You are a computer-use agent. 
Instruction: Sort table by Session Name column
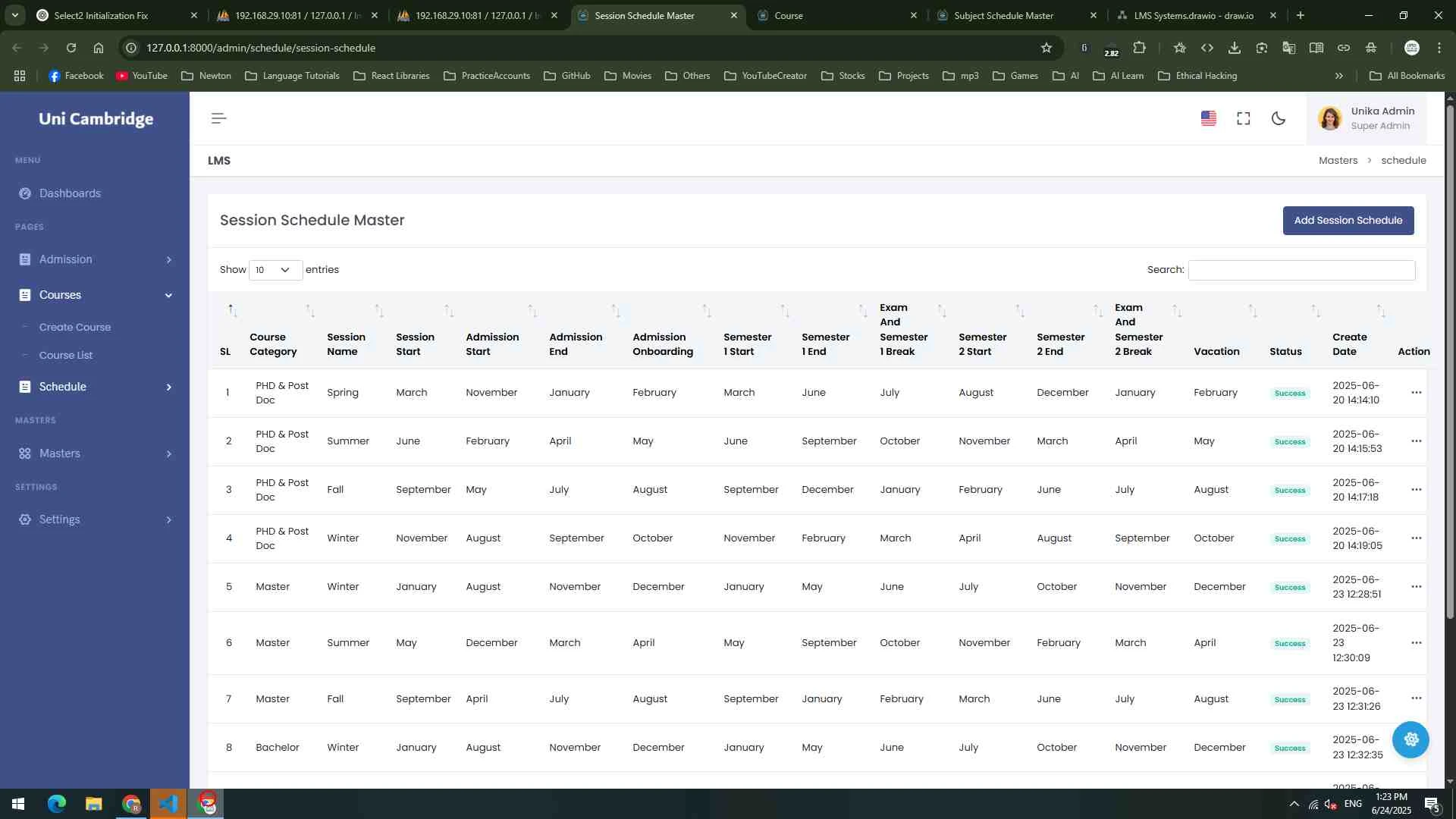tap(346, 344)
